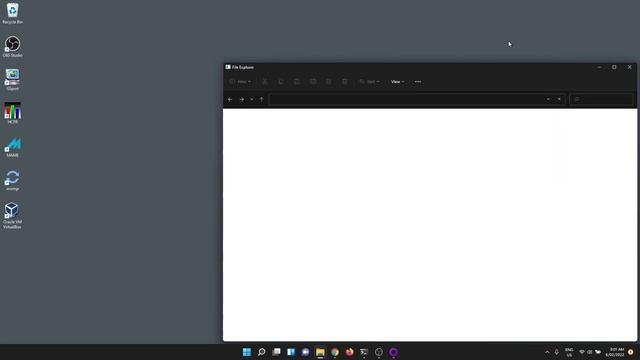Go up one folder with Up arrow
The image size is (640, 360).
(262, 99)
